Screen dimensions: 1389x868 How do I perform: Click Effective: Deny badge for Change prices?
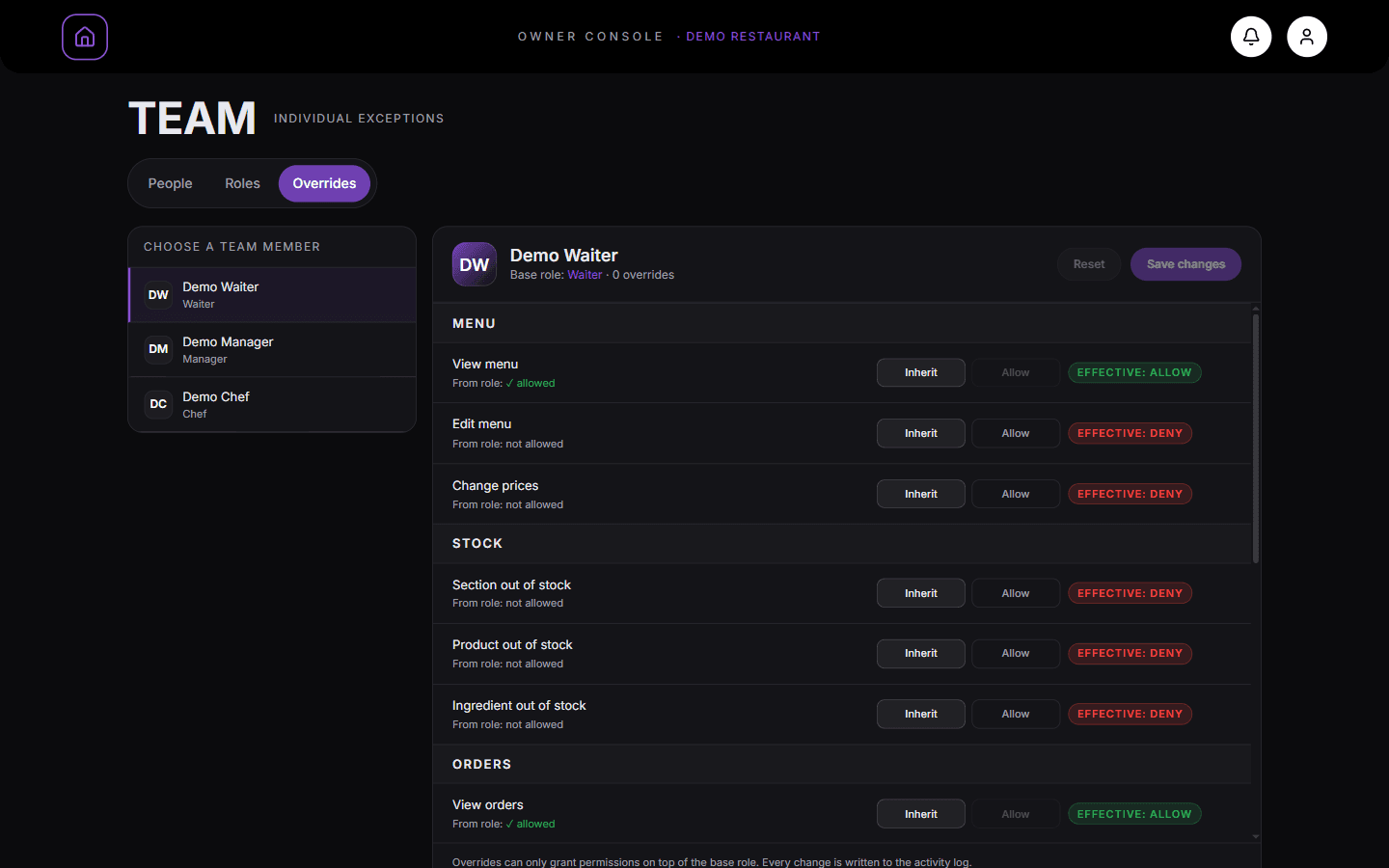(1130, 494)
